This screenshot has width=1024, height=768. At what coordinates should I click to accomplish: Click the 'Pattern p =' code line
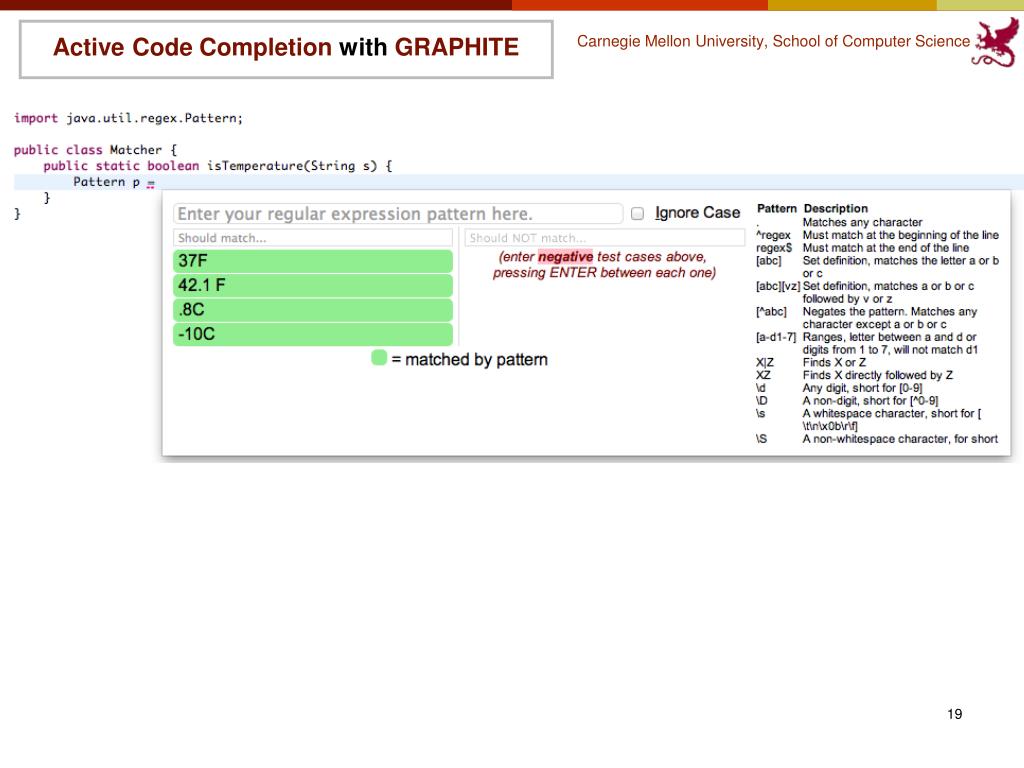pyautogui.click(x=114, y=182)
